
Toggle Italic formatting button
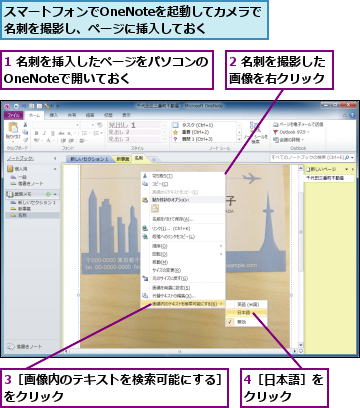point(44,133)
